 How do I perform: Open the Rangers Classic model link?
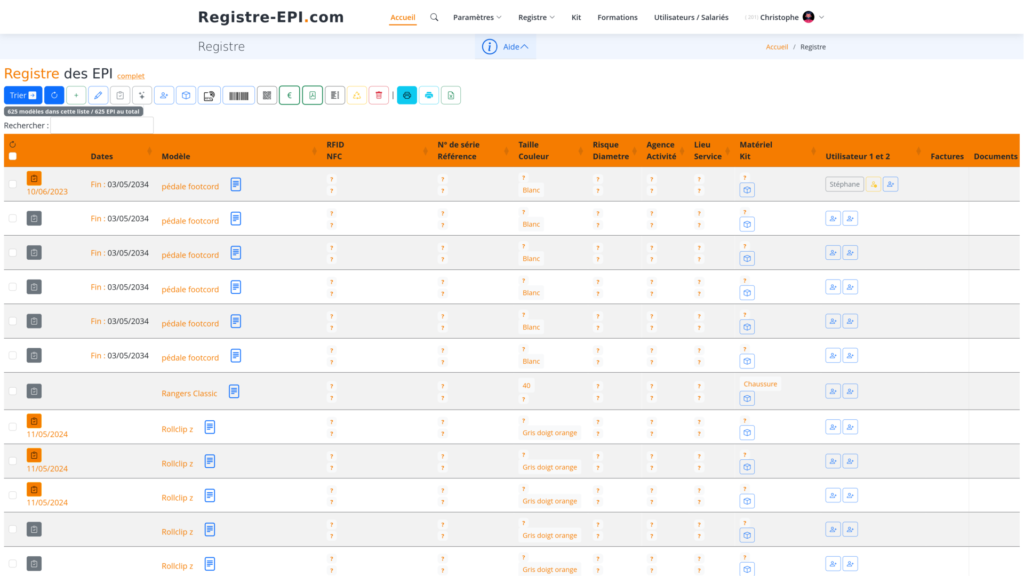click(189, 393)
